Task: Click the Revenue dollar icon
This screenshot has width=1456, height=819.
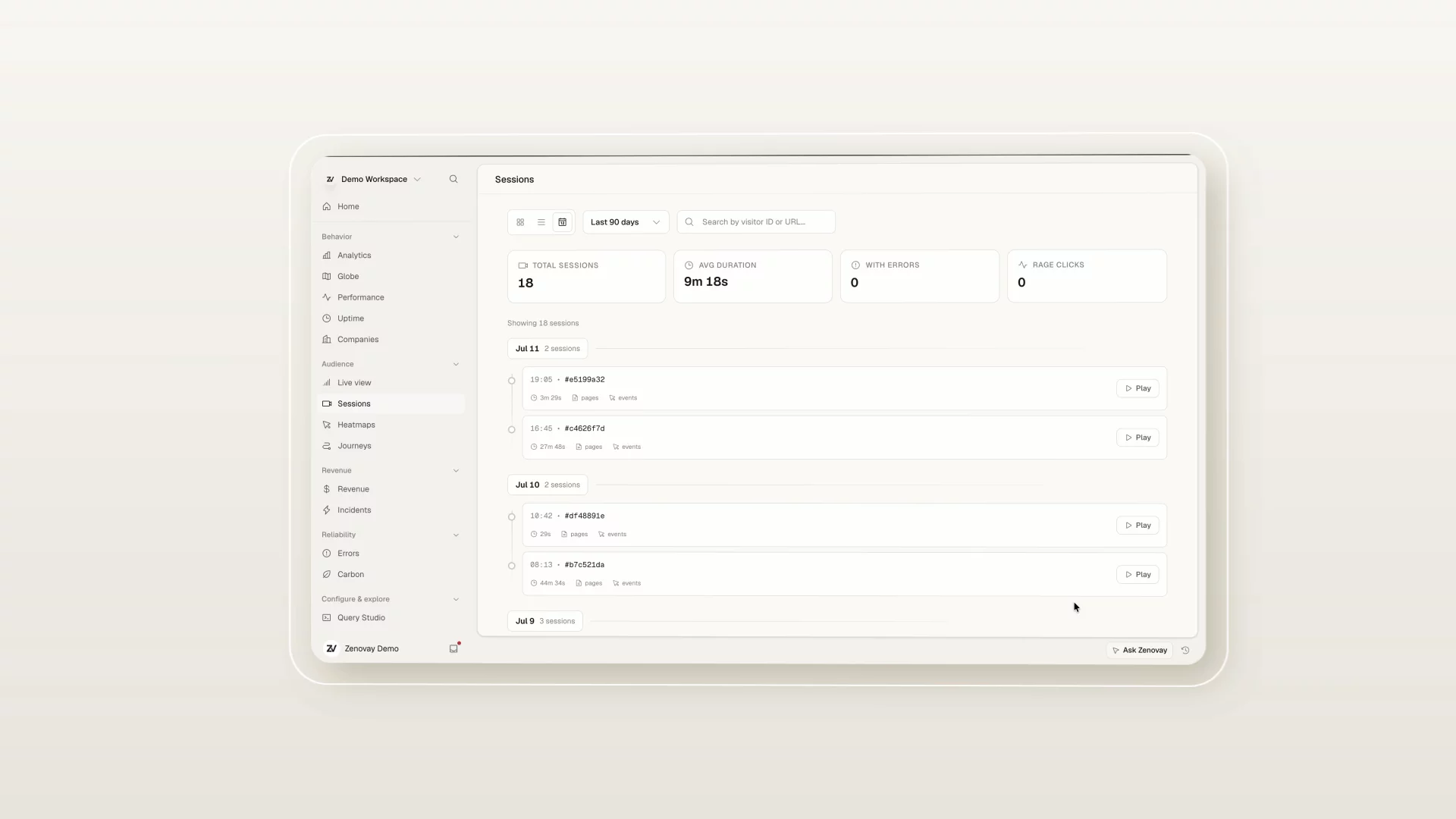Action: pos(326,489)
